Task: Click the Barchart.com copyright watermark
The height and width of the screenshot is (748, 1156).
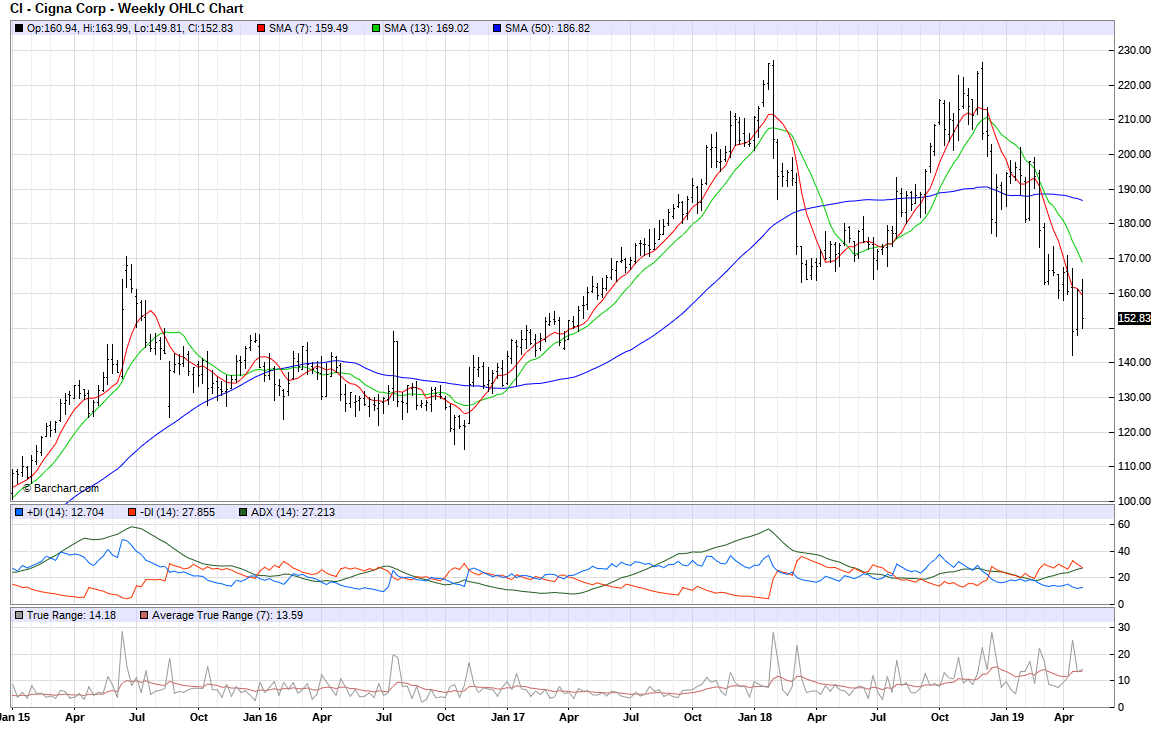Action: 60,488
